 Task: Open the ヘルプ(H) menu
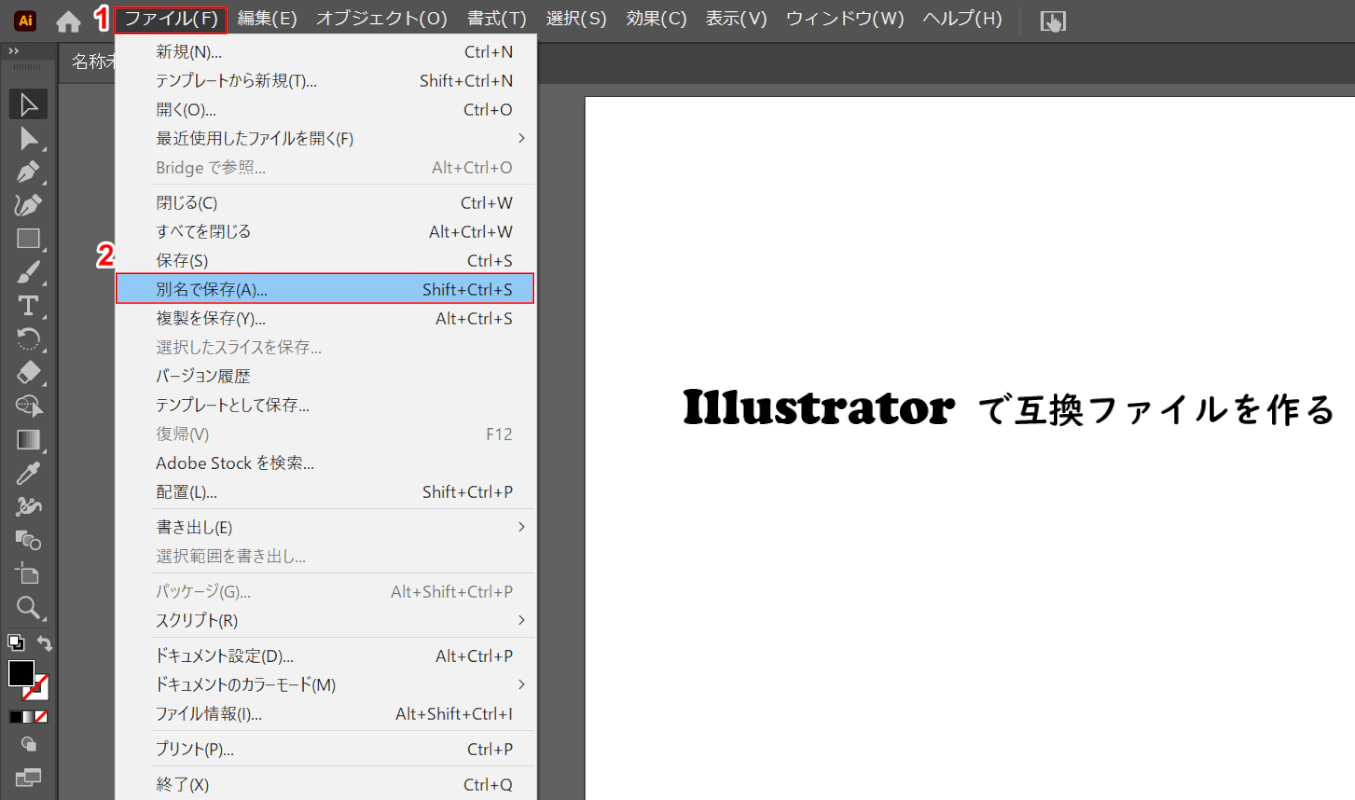(962, 19)
